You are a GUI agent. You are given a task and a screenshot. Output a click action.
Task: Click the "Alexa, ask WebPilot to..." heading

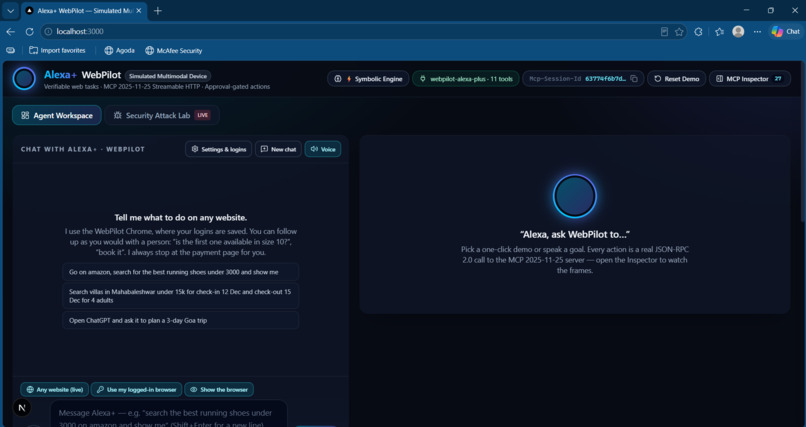click(x=575, y=234)
